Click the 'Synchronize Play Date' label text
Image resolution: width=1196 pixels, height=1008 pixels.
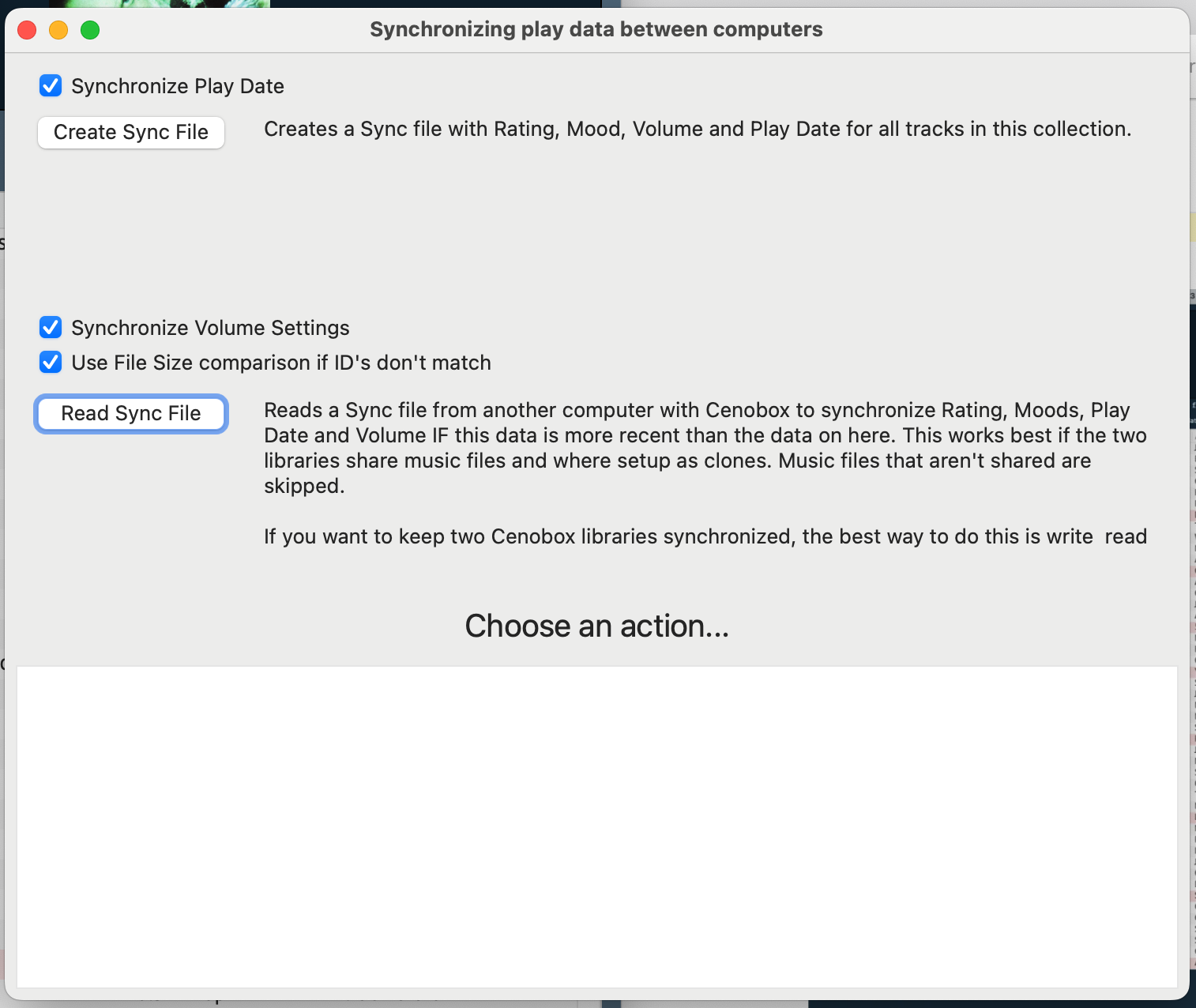click(x=177, y=86)
